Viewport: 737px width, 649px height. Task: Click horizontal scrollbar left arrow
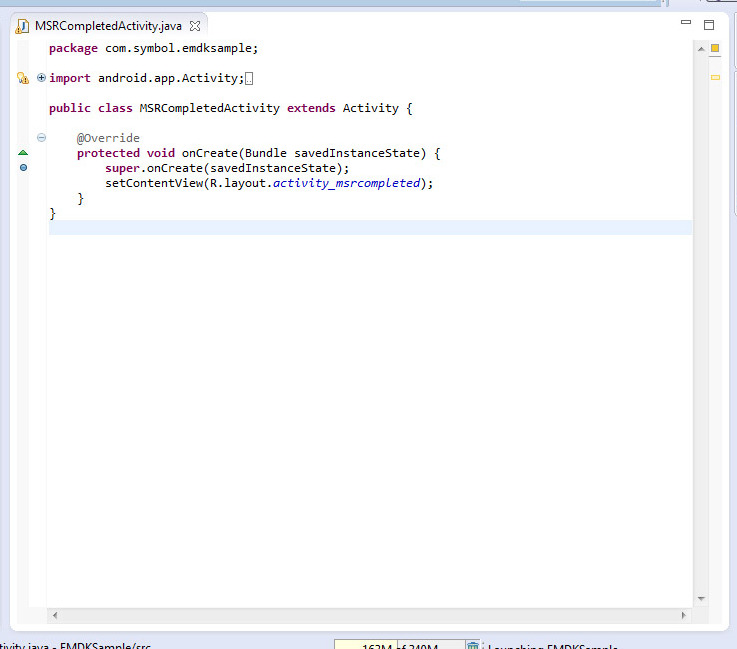[x=55, y=615]
